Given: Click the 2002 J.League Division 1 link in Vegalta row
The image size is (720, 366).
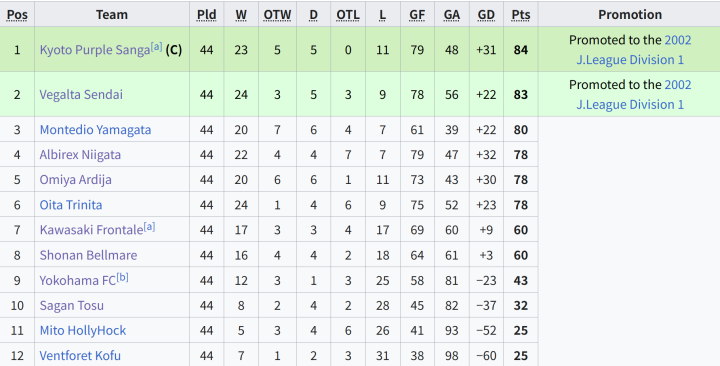Looking at the screenshot, I should click(634, 95).
